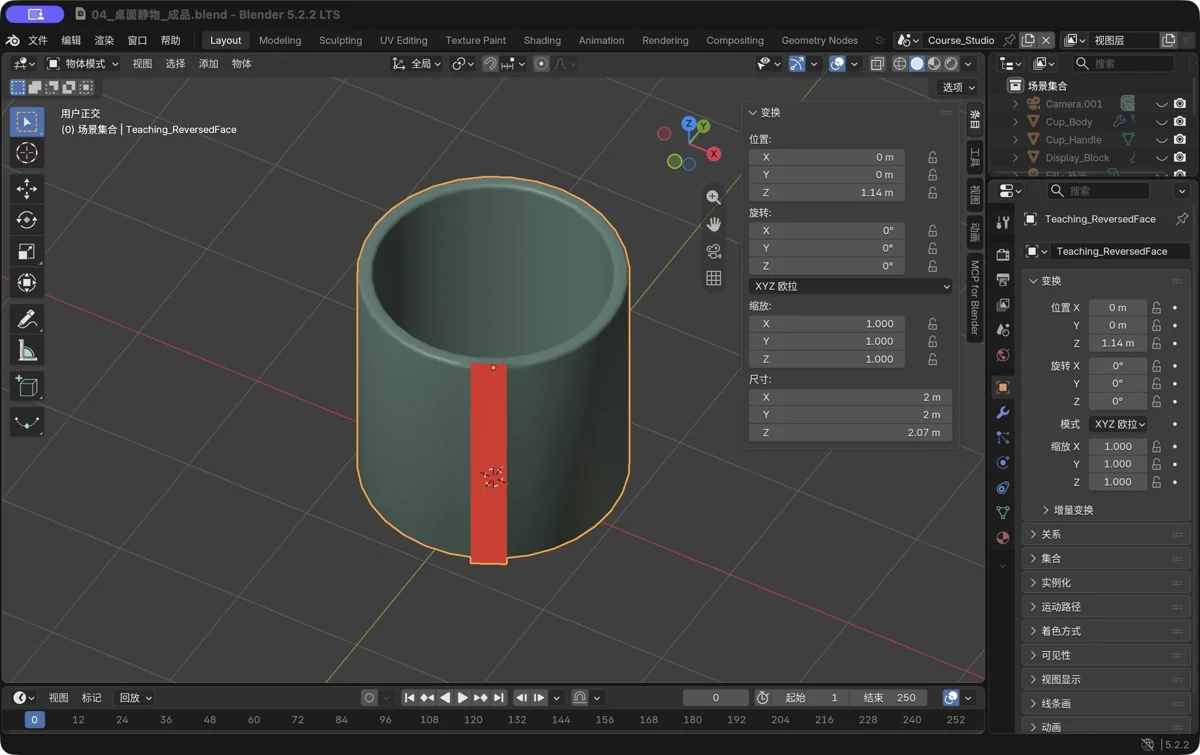Expand the 关系 panel
This screenshot has height=755, width=1200.
click(1107, 534)
